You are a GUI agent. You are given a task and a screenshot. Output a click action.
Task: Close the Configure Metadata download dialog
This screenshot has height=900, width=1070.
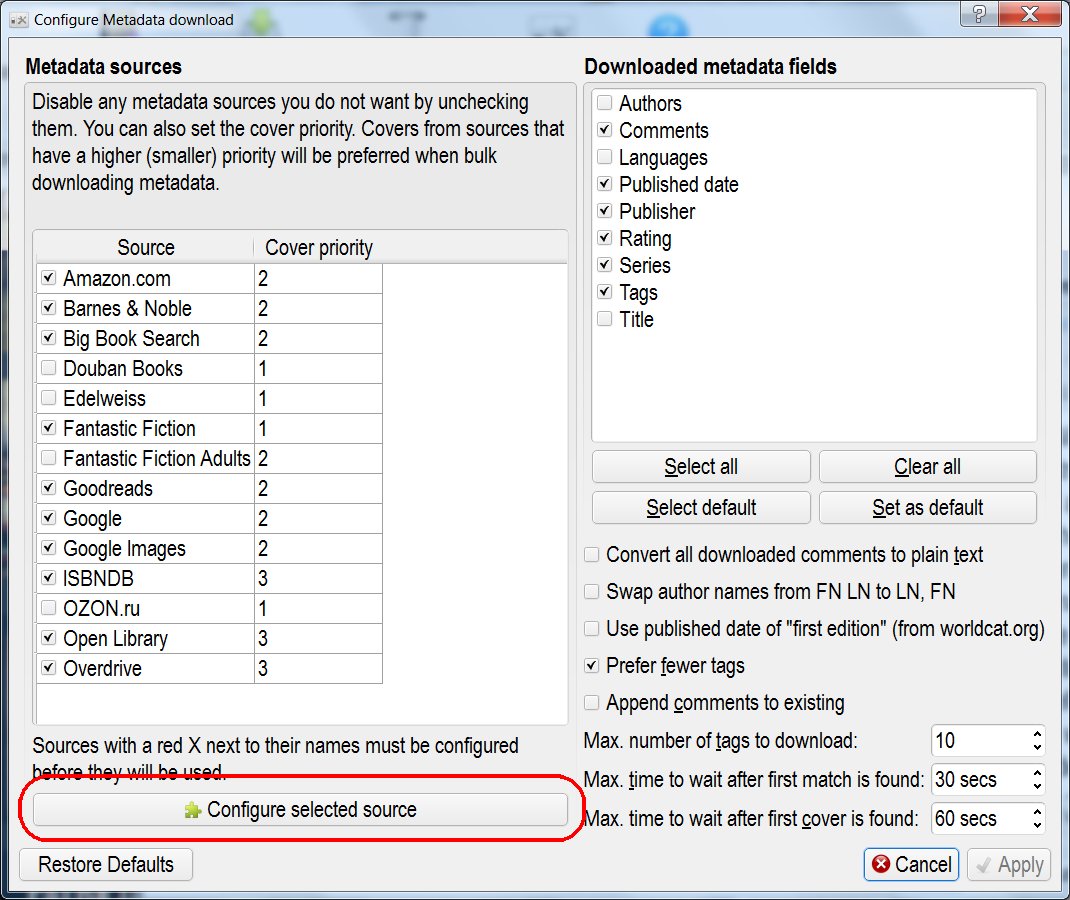click(x=1030, y=13)
